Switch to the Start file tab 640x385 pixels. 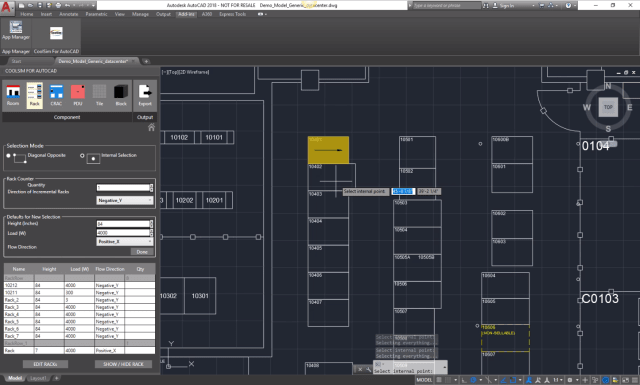(16, 61)
